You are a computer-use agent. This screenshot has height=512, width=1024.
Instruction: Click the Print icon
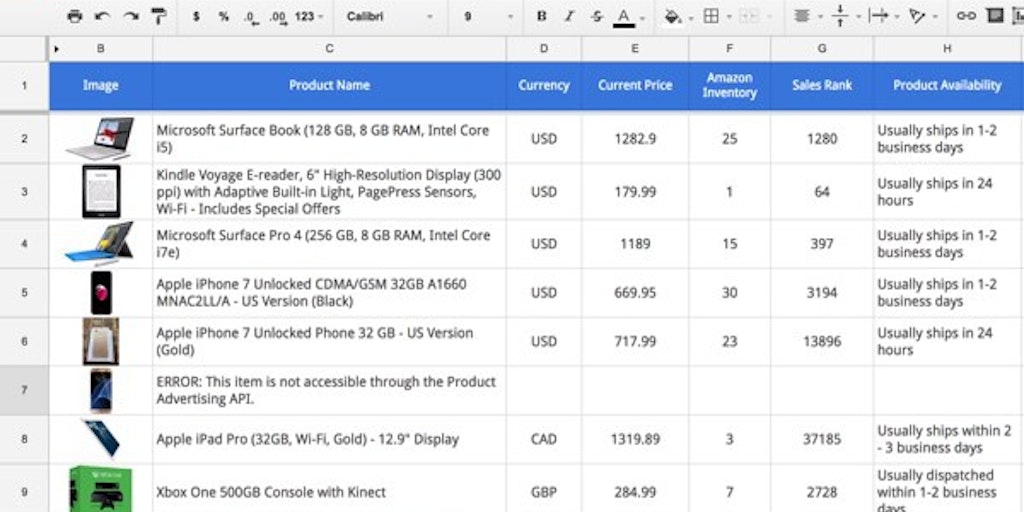74,16
